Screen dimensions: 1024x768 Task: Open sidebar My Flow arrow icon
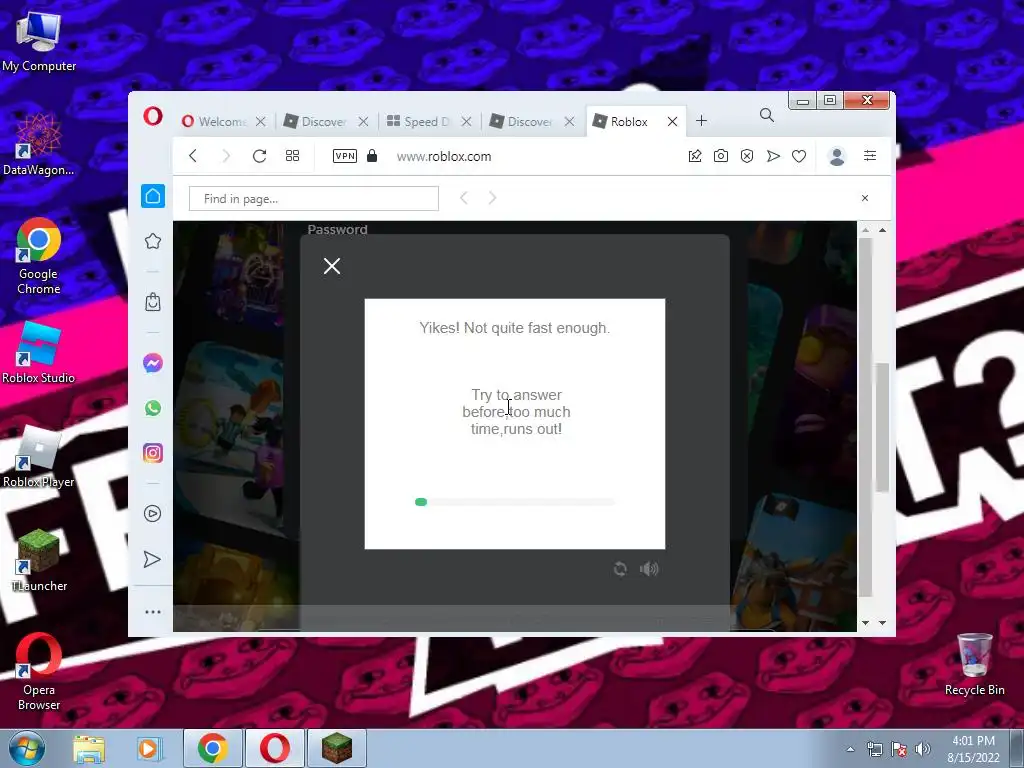click(152, 560)
